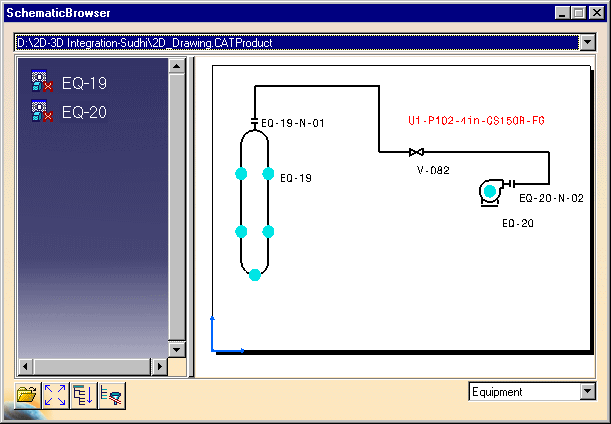
Task: Click the list scroll down arrow
Action: [x=177, y=349]
